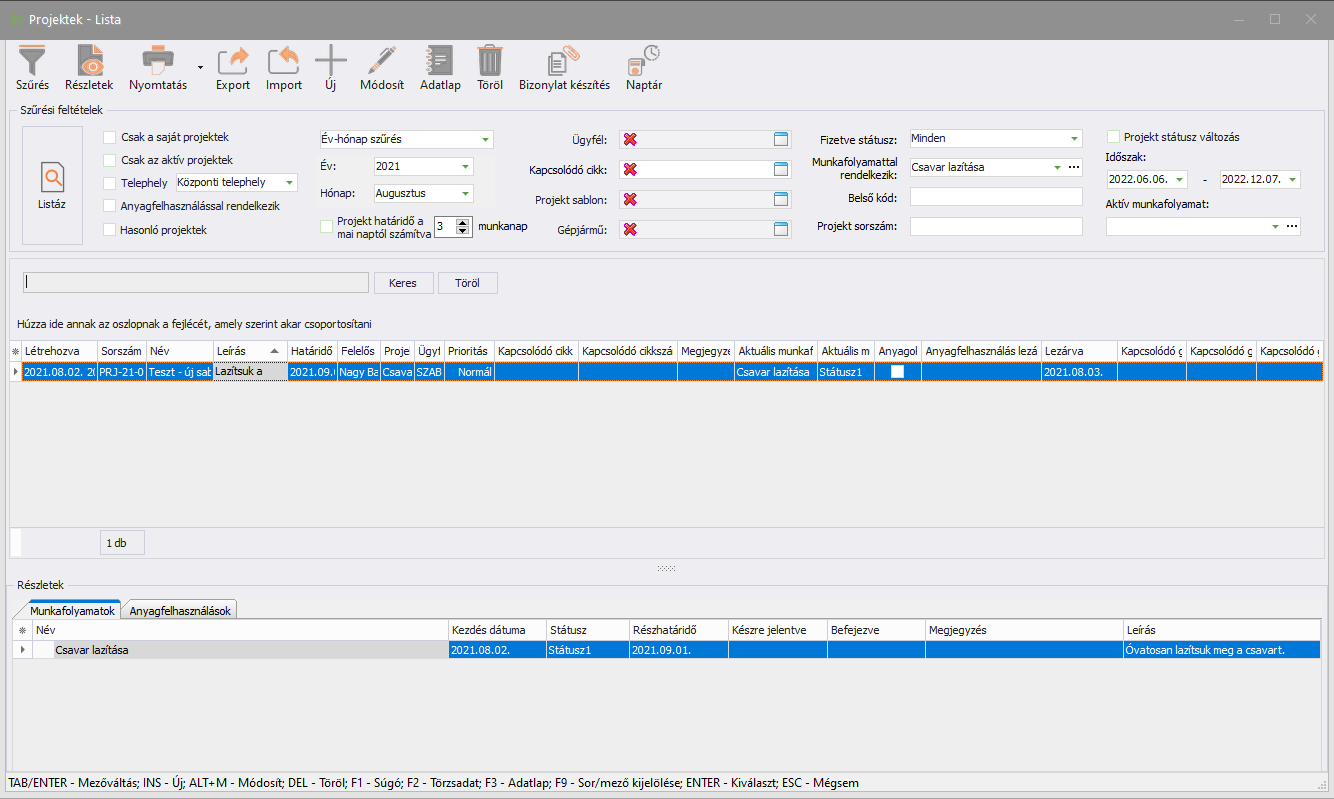Click the Nyomtatás printer icon
1334x799 pixels.
158,62
